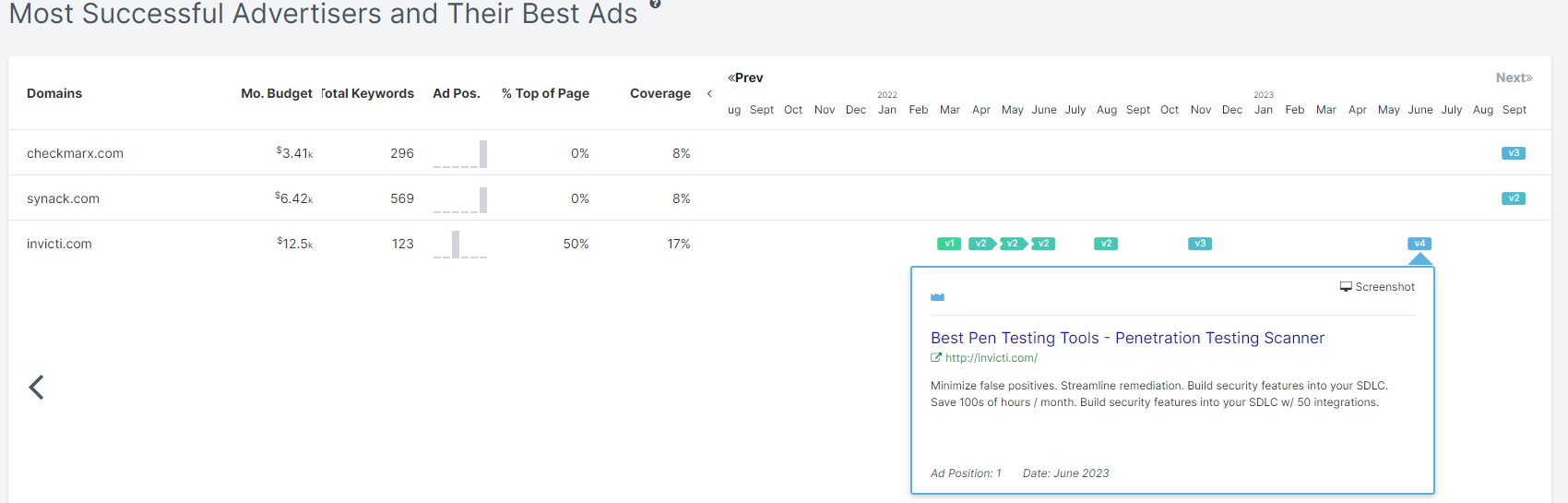Click synack budget value $6.42k
1568x503 pixels.
coord(293,198)
